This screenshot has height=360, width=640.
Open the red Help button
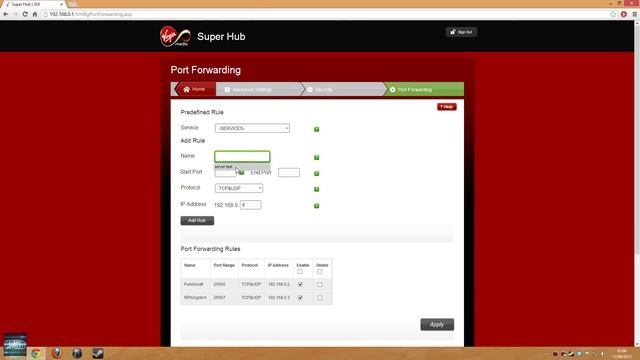(x=447, y=107)
